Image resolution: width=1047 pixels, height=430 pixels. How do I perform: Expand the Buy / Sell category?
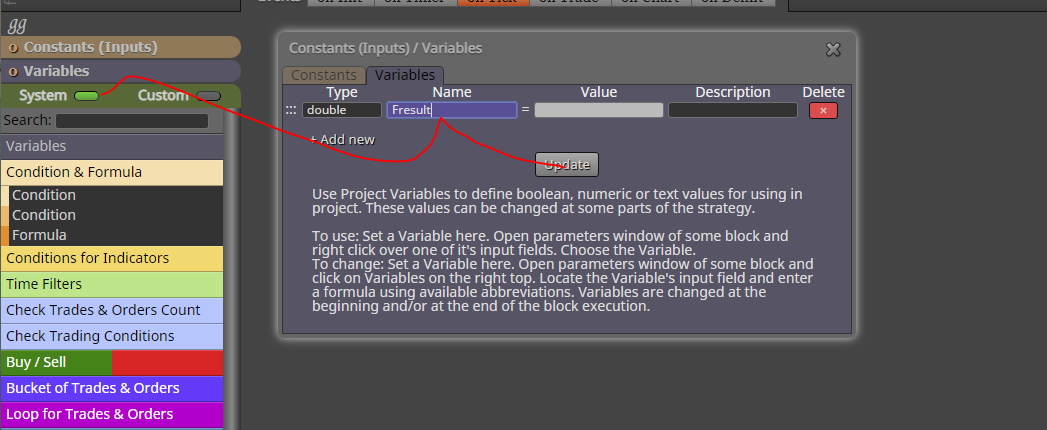click(112, 363)
